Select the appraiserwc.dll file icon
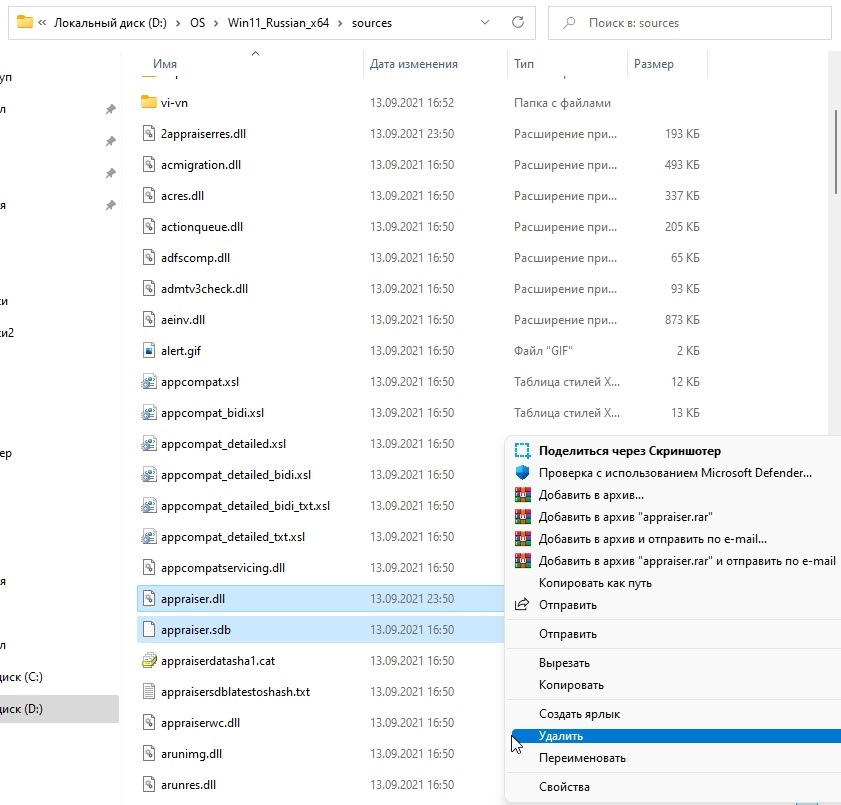Screen dimensions: 841x805 149,722
